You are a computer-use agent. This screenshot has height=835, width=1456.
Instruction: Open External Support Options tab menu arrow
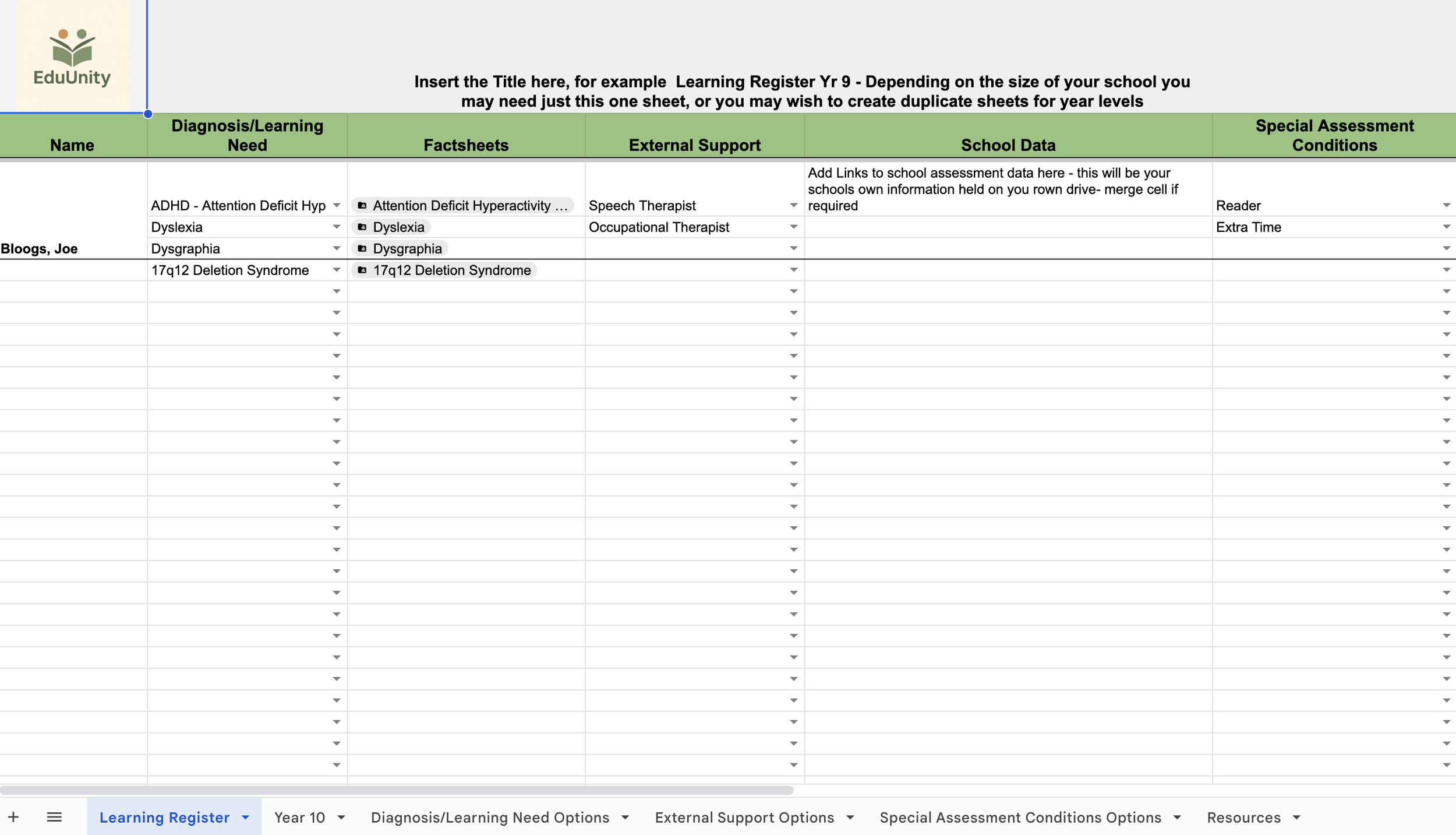click(850, 818)
